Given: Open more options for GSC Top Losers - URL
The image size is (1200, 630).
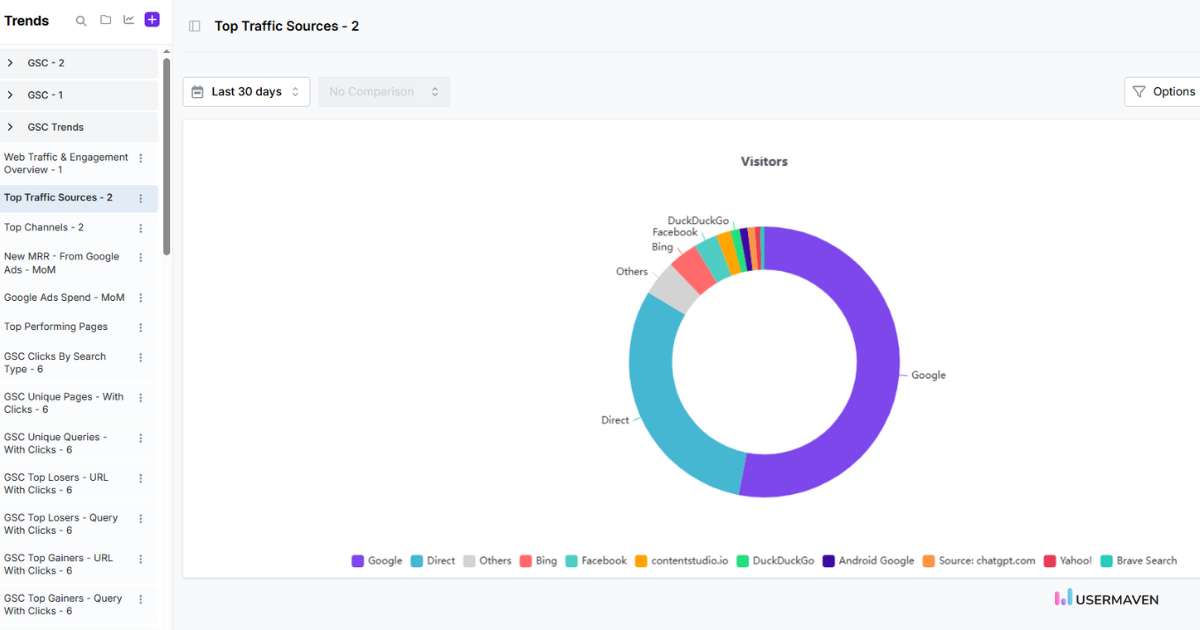Looking at the screenshot, I should 141,478.
